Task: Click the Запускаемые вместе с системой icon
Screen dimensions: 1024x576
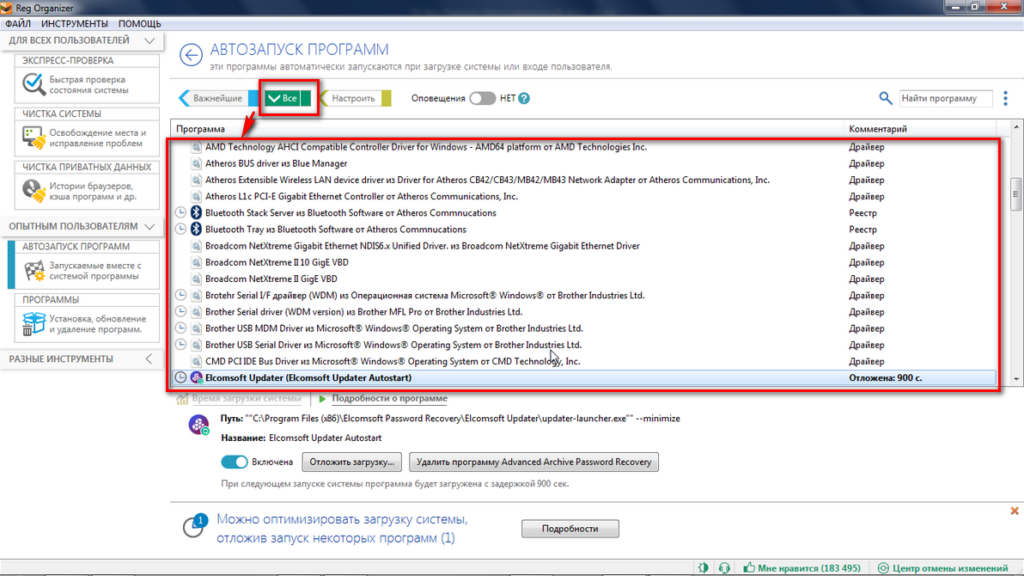Action: pos(33,270)
